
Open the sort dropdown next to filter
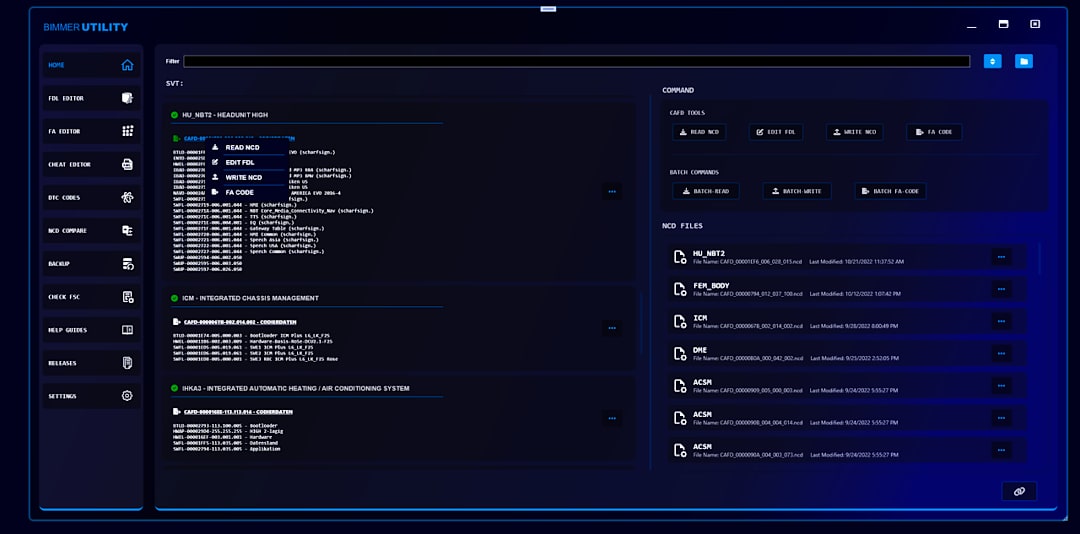[992, 61]
